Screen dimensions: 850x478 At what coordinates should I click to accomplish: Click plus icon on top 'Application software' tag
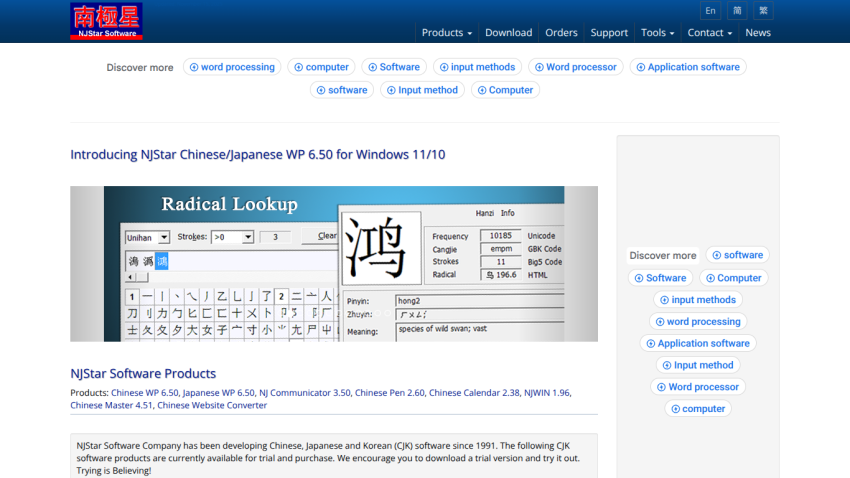click(x=640, y=67)
